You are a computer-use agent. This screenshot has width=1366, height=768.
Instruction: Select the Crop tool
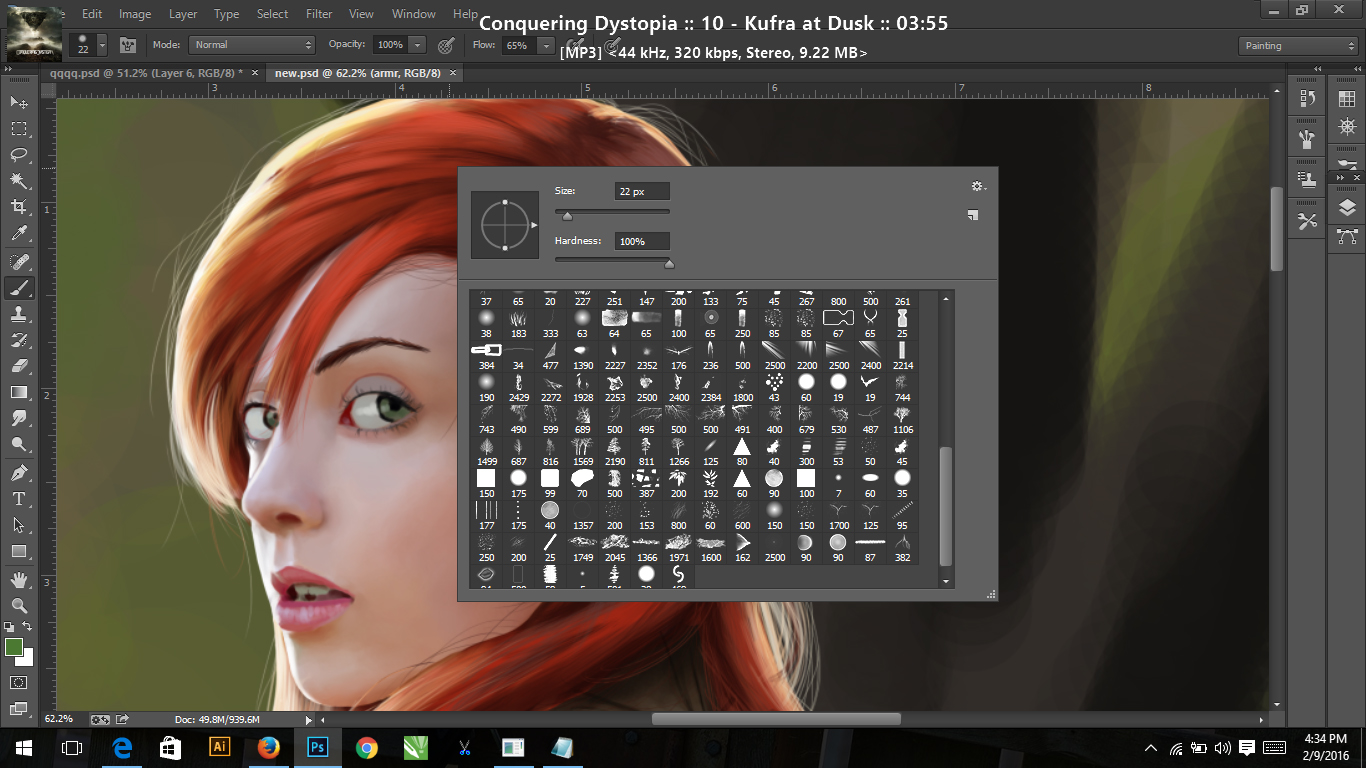pyautogui.click(x=19, y=207)
